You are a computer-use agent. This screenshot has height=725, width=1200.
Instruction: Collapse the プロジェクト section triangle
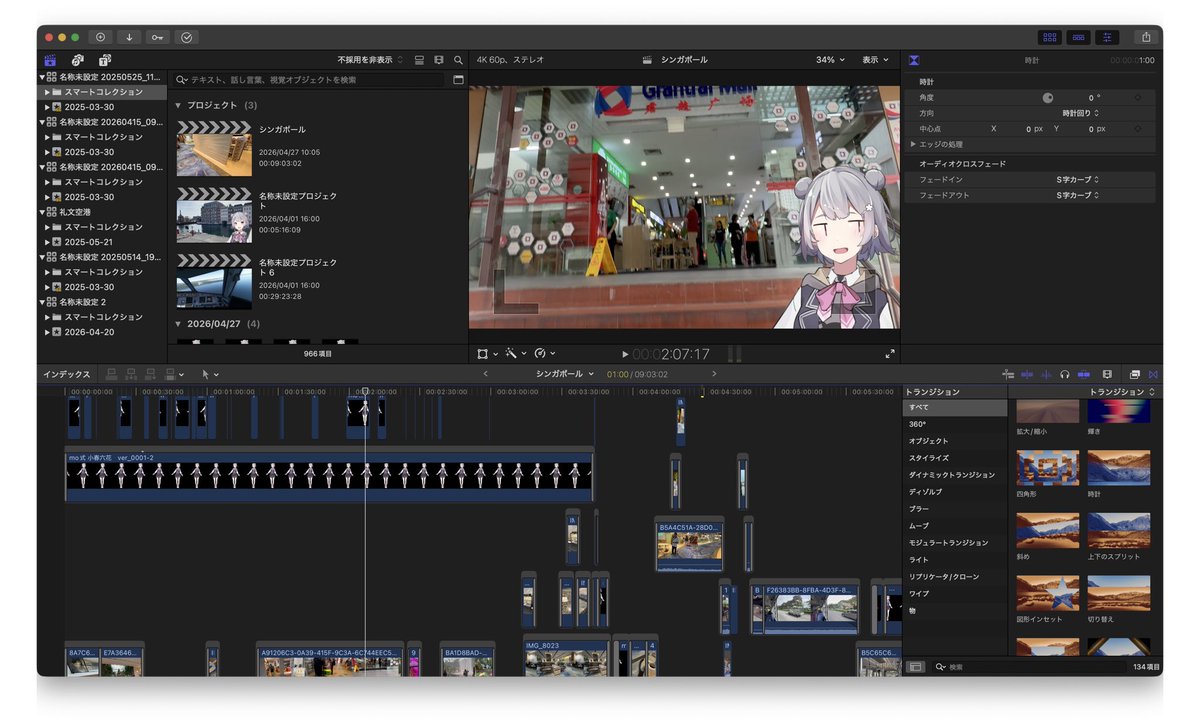click(178, 105)
